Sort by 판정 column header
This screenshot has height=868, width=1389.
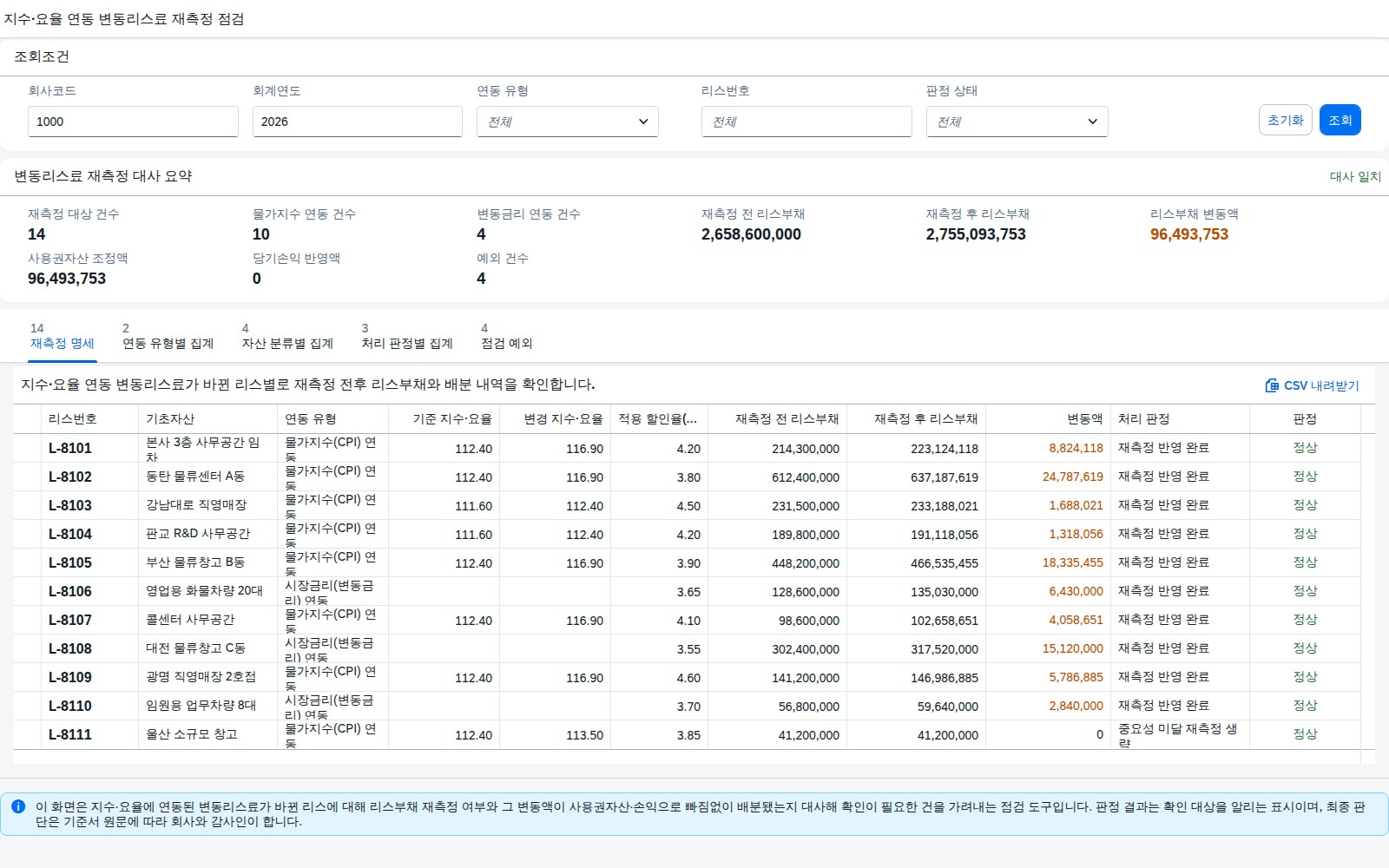(1305, 418)
